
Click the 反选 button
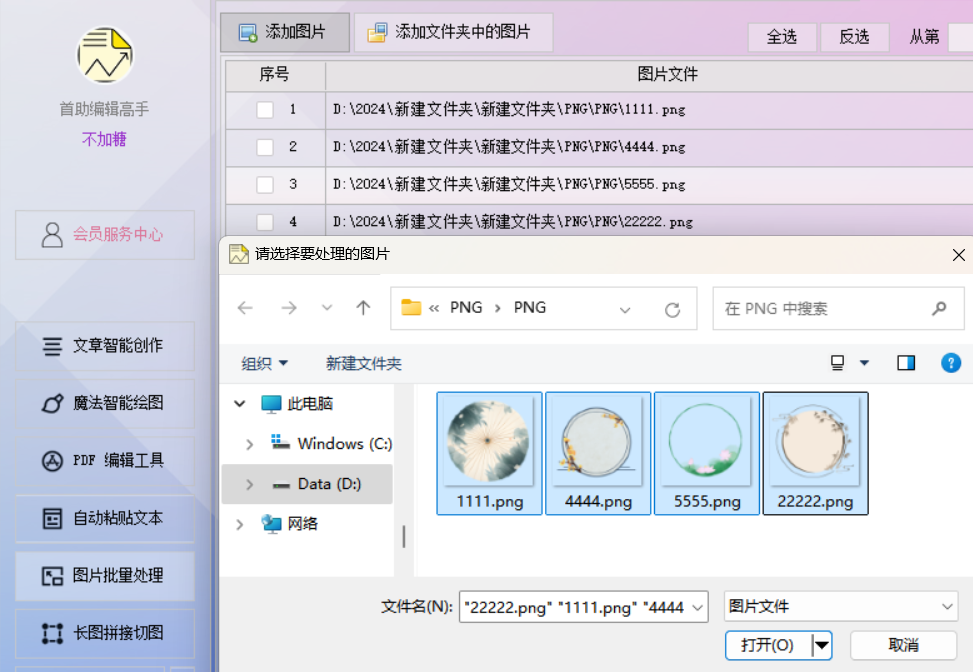(x=854, y=37)
